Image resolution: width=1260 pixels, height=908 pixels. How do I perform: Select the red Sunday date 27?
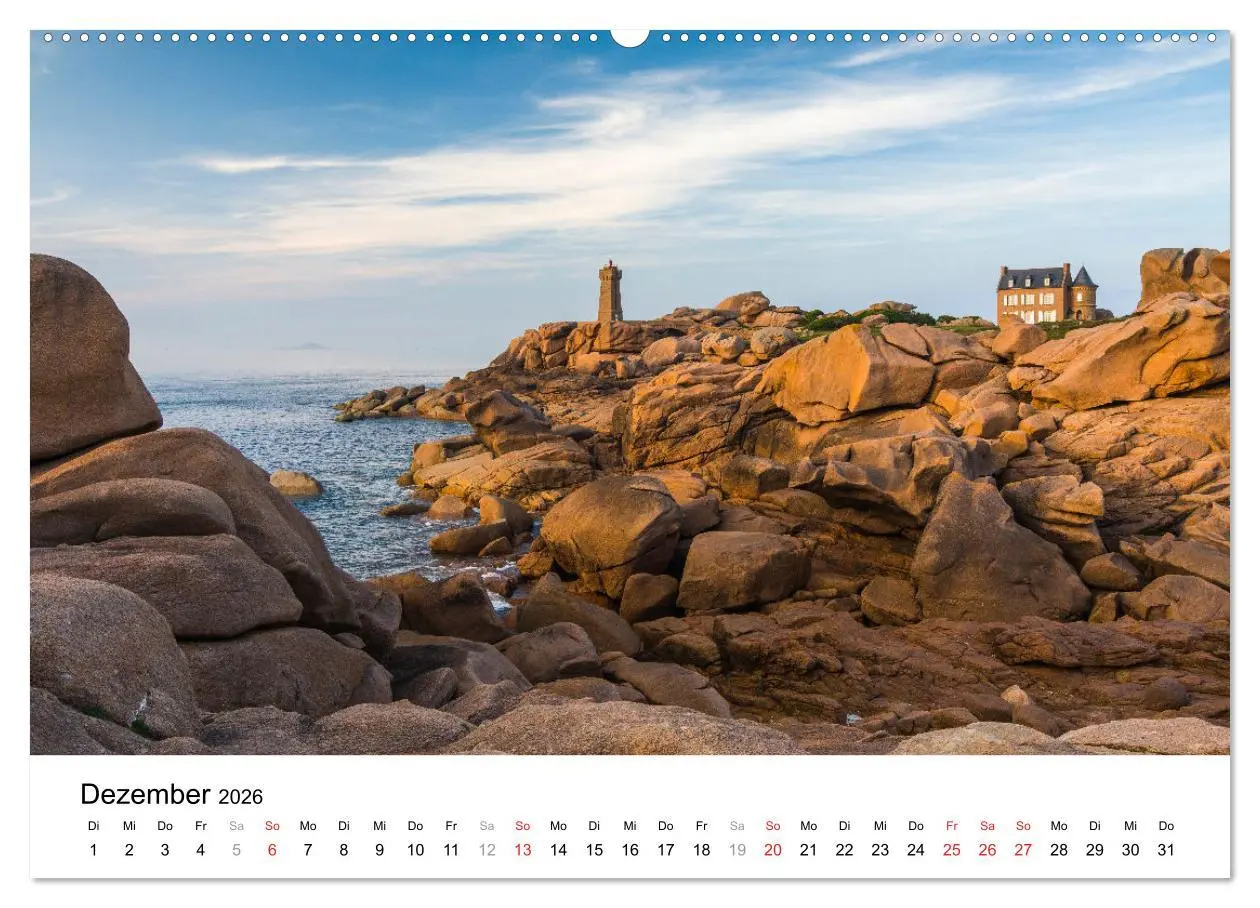tap(1023, 850)
